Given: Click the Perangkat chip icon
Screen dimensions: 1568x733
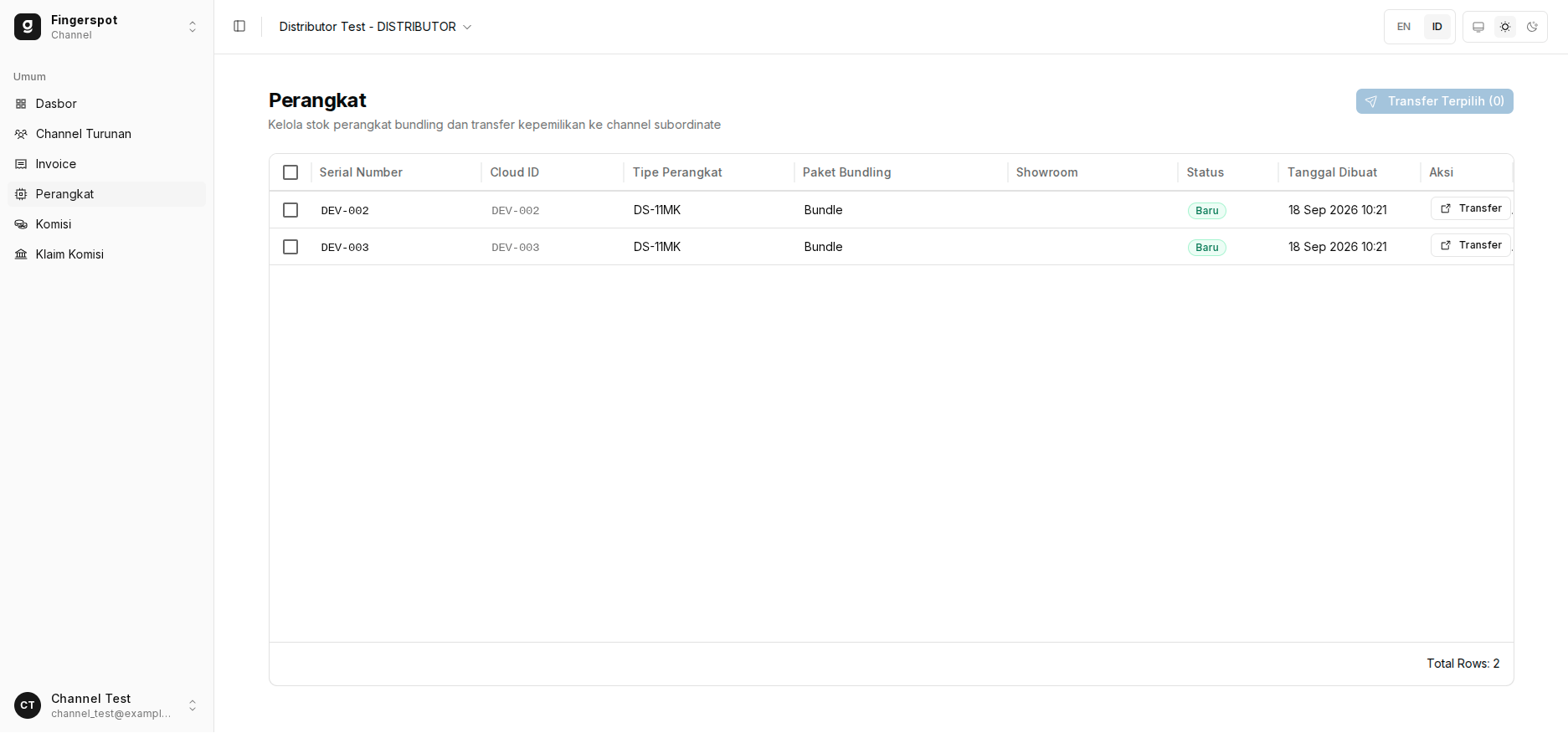Looking at the screenshot, I should pyautogui.click(x=21, y=194).
